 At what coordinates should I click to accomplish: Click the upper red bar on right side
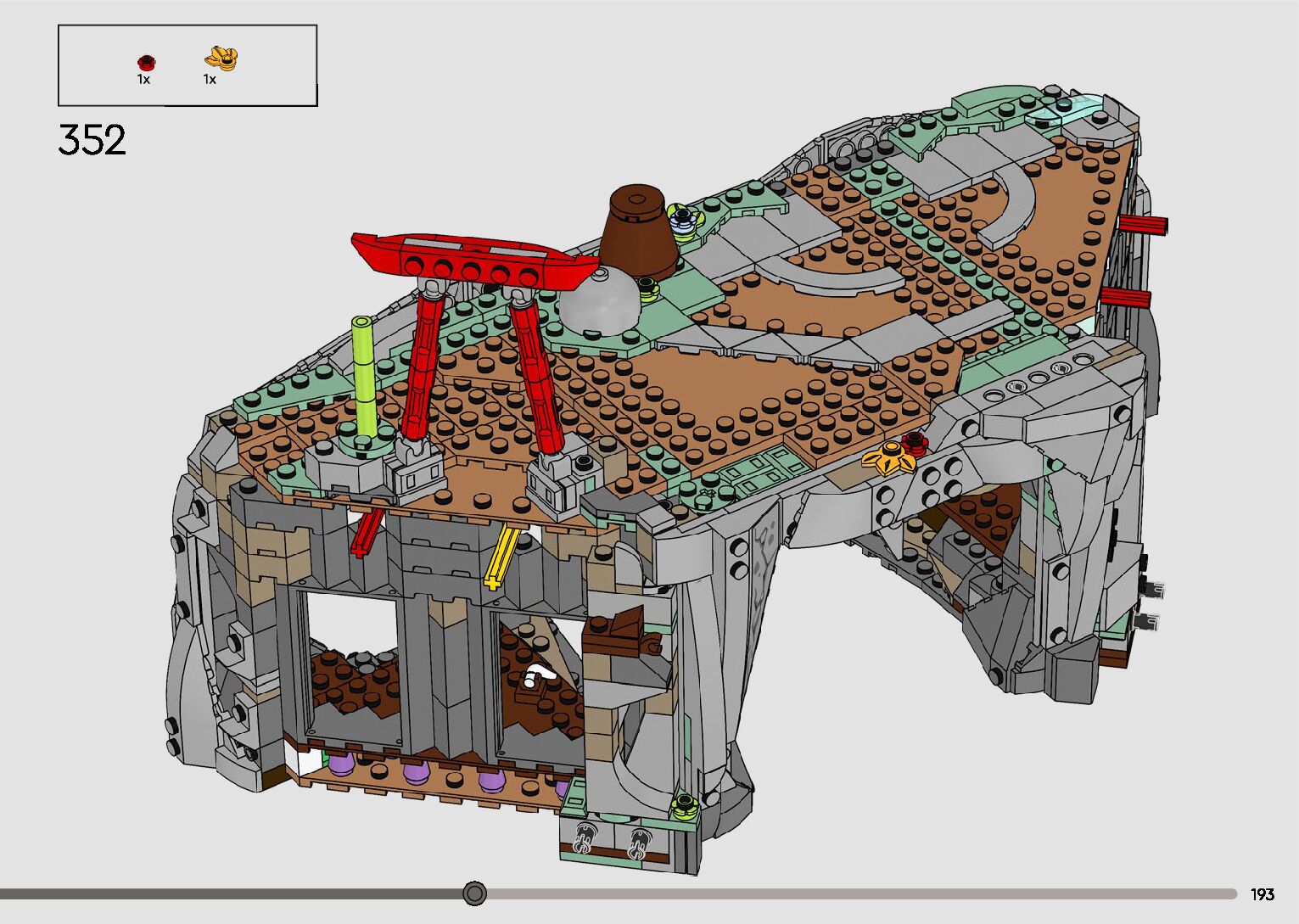(x=1142, y=225)
